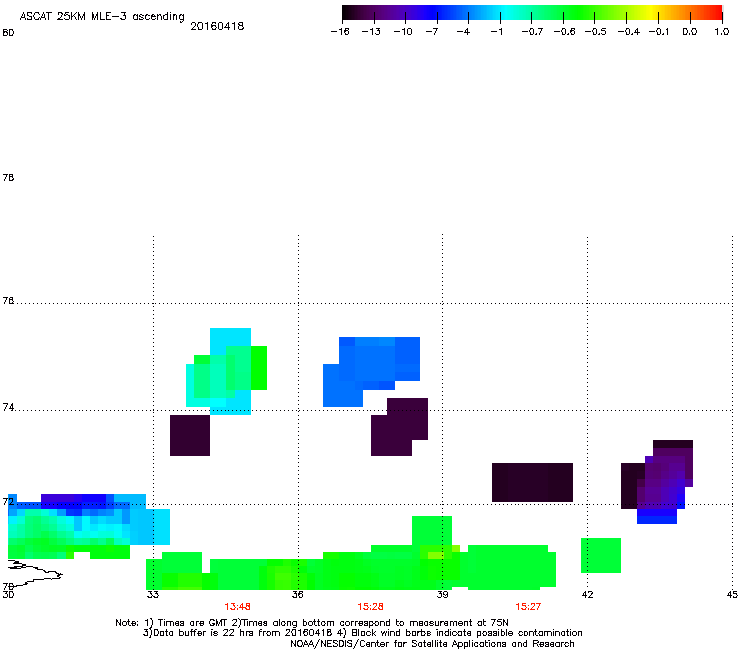Image resolution: width=740 pixels, height=650 pixels.
Task: Click the latitude label 72
Action: [x=8, y=501]
